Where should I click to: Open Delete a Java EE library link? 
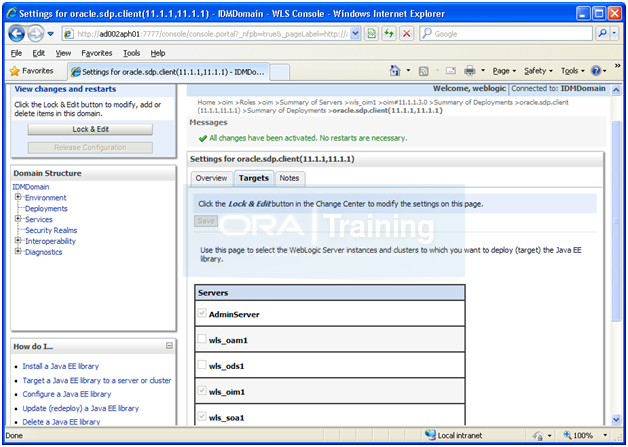61,422
